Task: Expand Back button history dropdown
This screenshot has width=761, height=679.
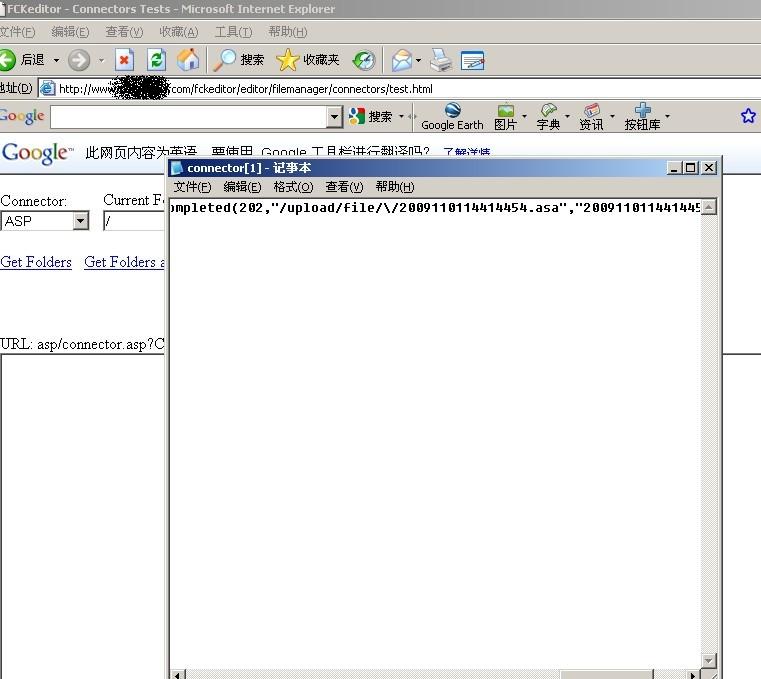Action: (x=56, y=60)
